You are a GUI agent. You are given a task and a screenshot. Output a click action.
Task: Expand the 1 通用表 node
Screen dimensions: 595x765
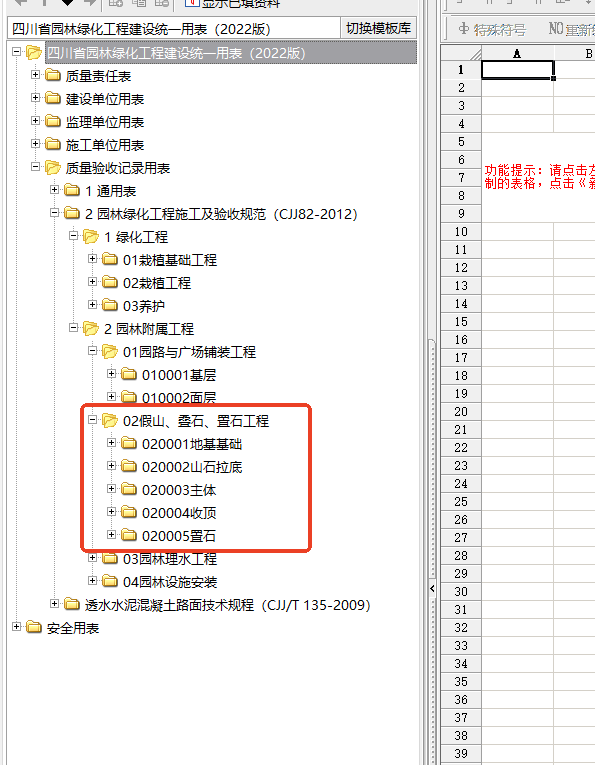coord(55,189)
